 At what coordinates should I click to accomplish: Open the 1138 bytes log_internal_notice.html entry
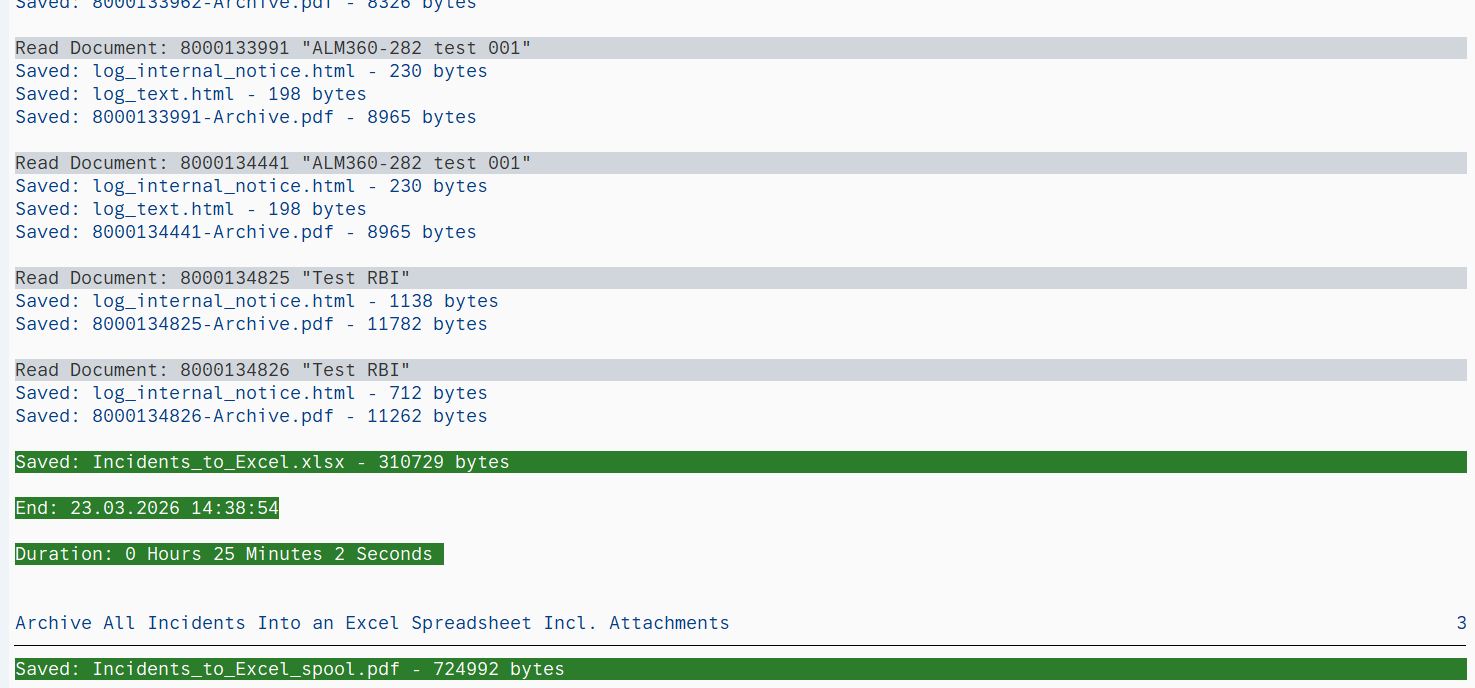point(223,301)
